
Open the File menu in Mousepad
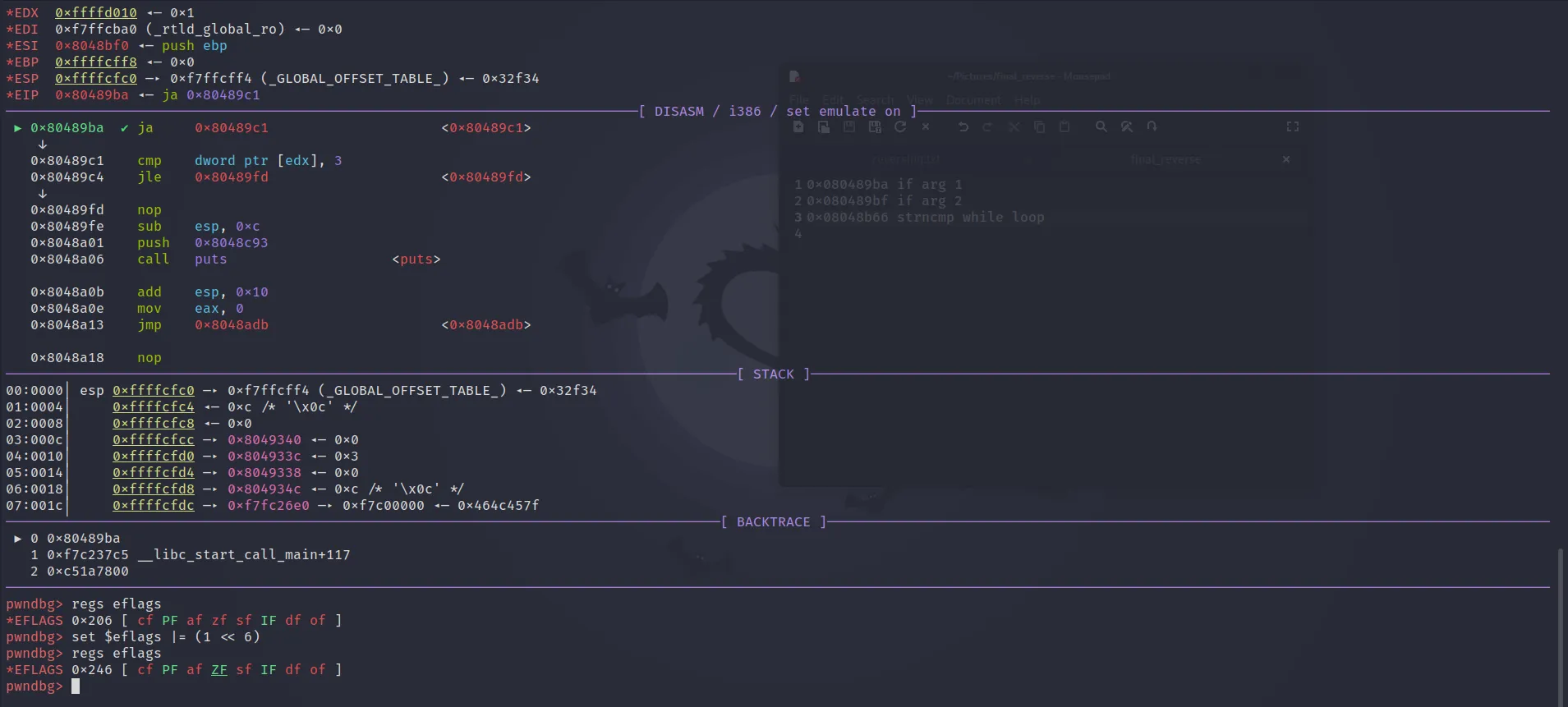pos(798,100)
